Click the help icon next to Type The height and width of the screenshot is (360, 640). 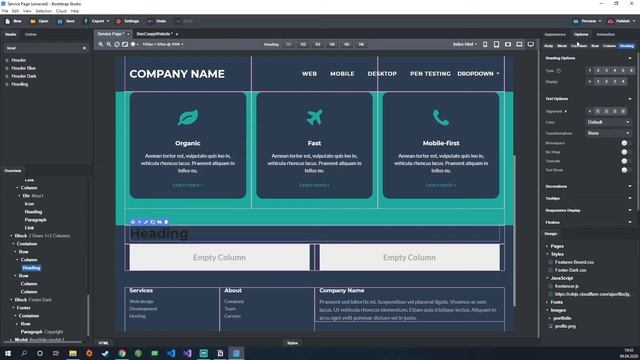click(x=558, y=71)
